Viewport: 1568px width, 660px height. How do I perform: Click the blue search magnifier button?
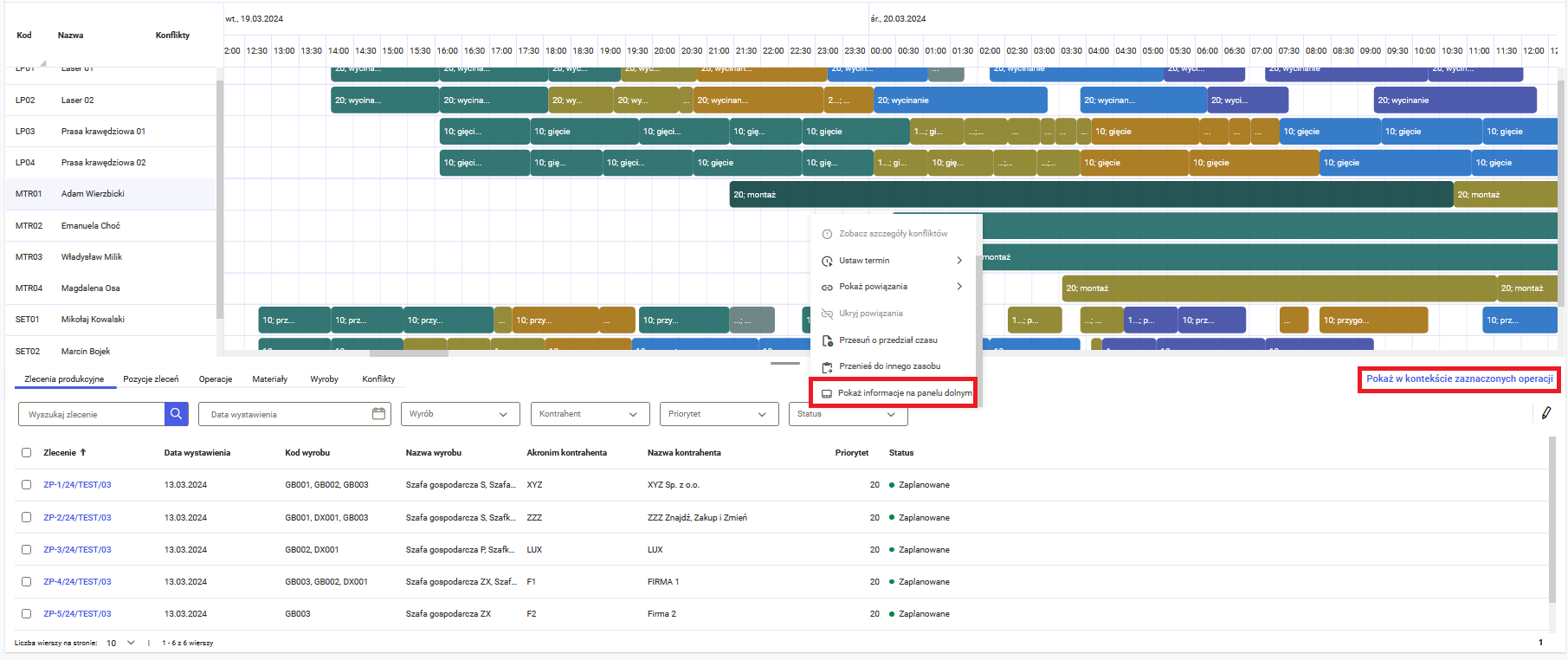point(176,414)
